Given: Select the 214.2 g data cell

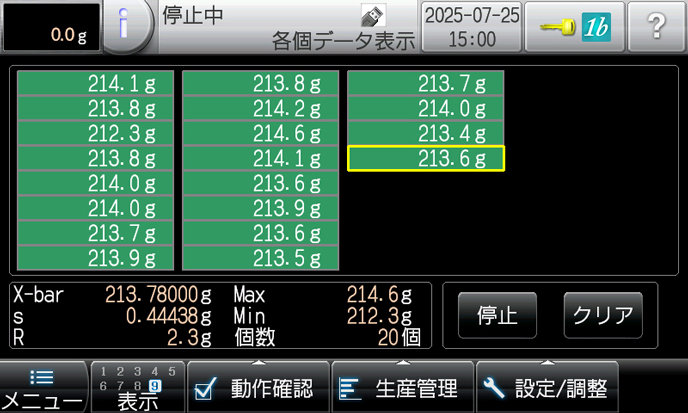Looking at the screenshot, I should (260, 108).
